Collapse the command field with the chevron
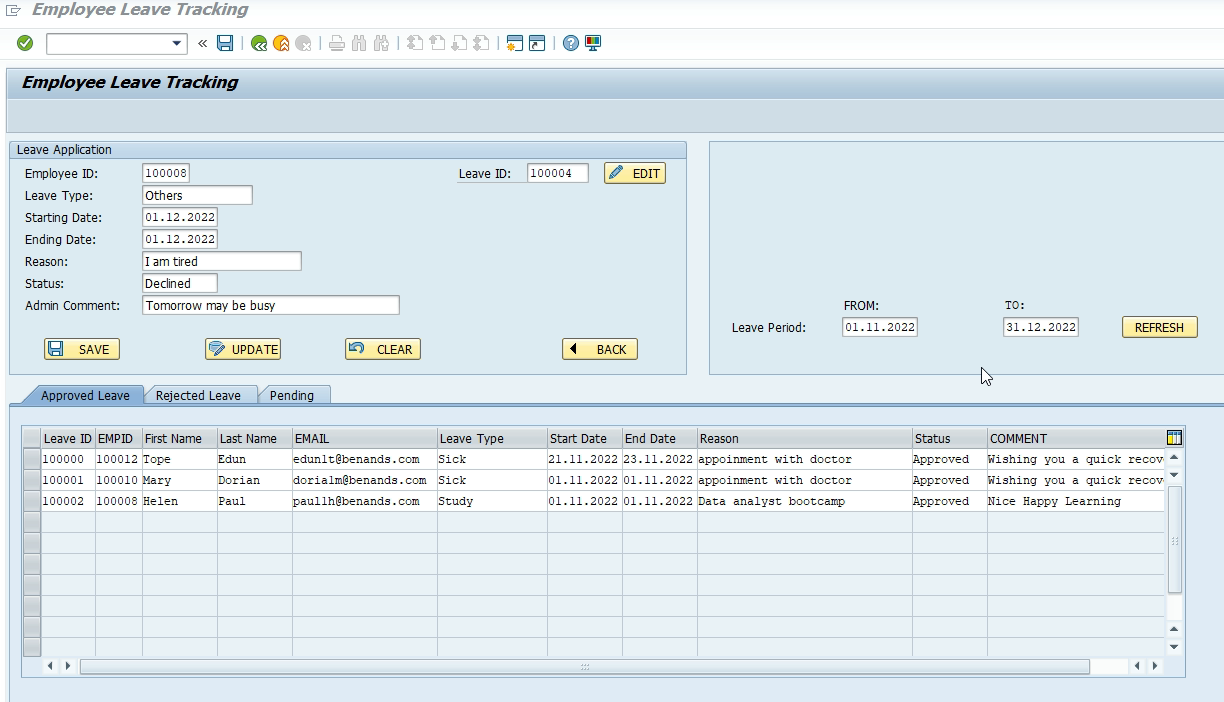 (202, 43)
